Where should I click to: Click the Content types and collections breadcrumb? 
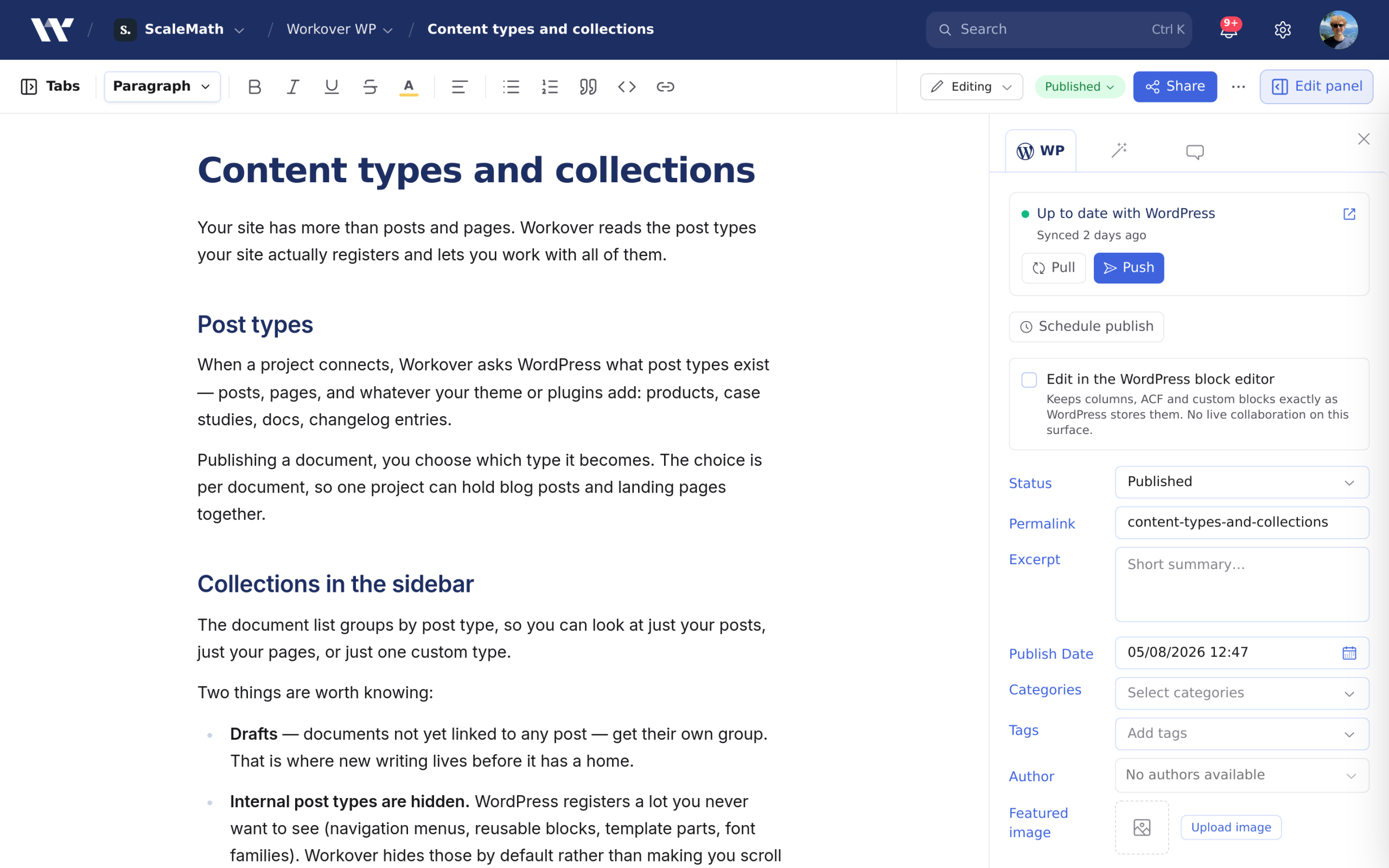[x=540, y=29]
